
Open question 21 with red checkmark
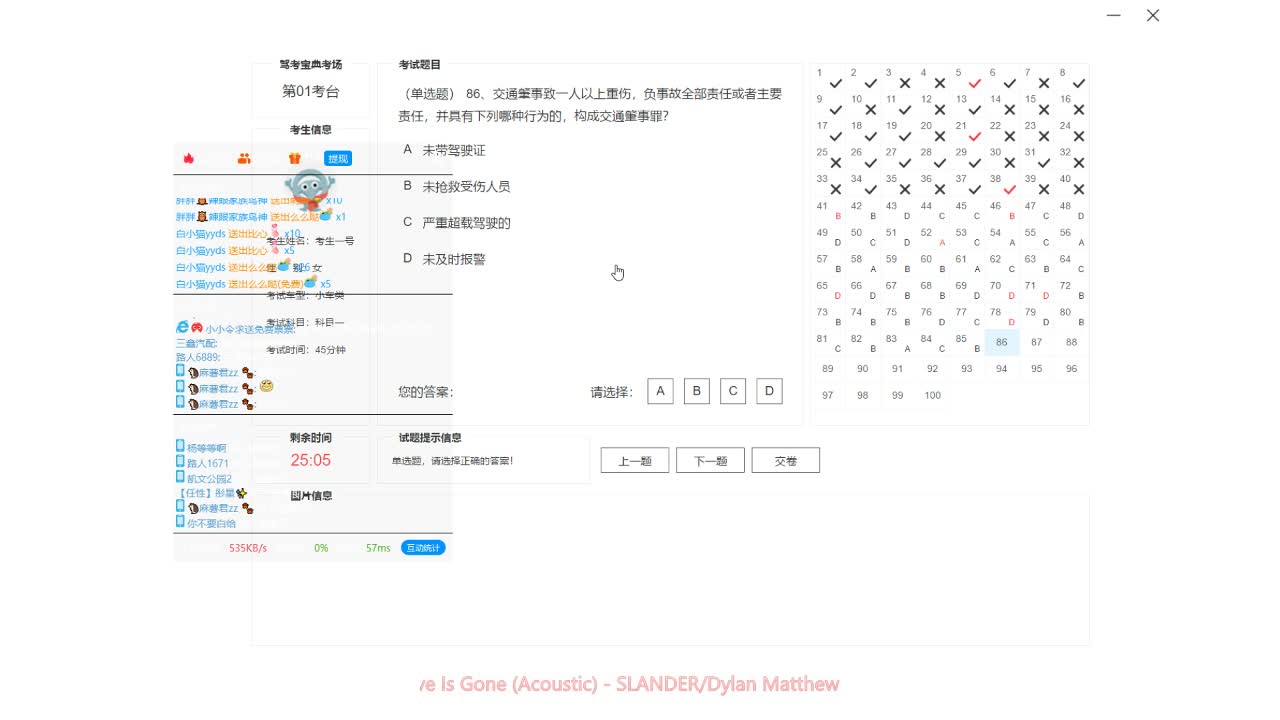tap(967, 131)
